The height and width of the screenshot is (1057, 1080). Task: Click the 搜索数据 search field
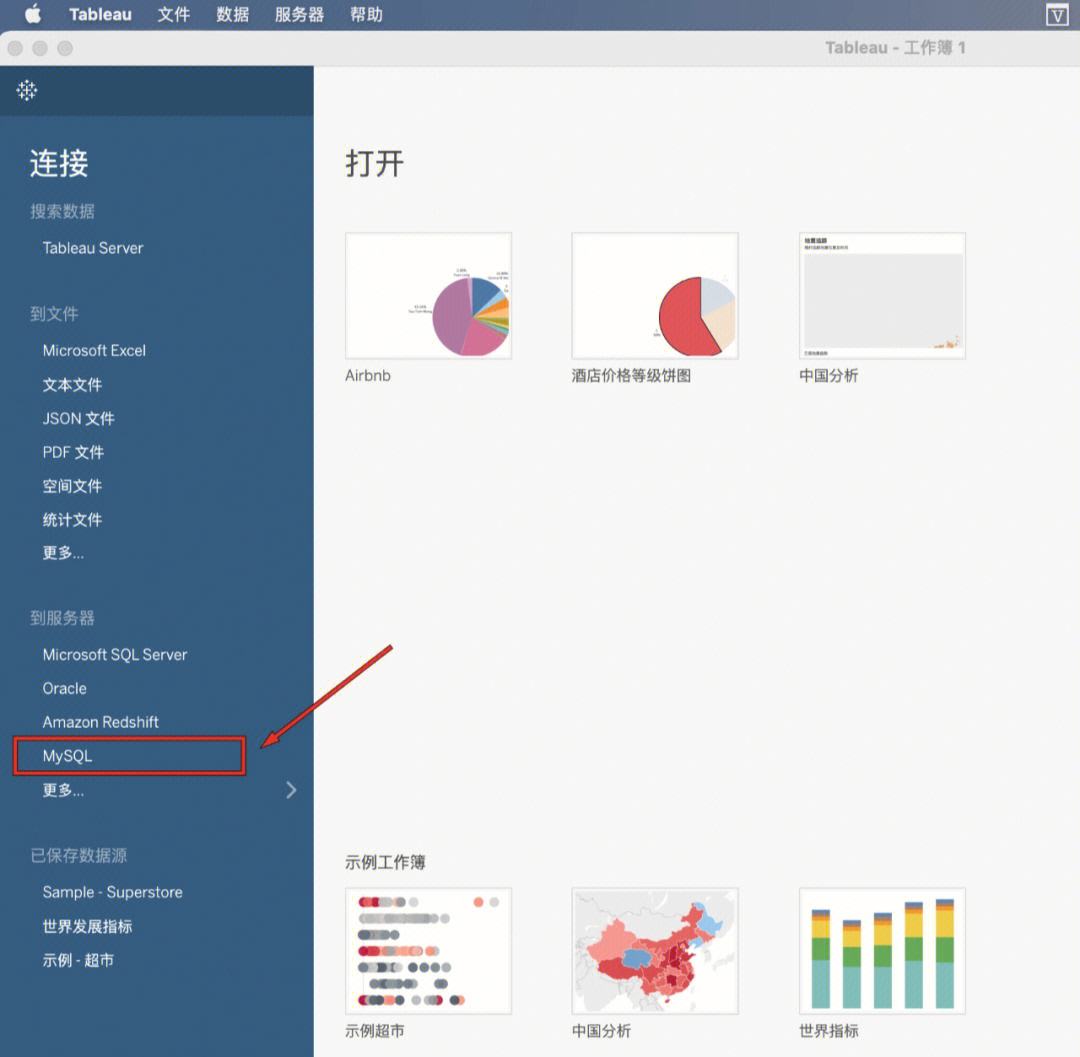coord(63,211)
